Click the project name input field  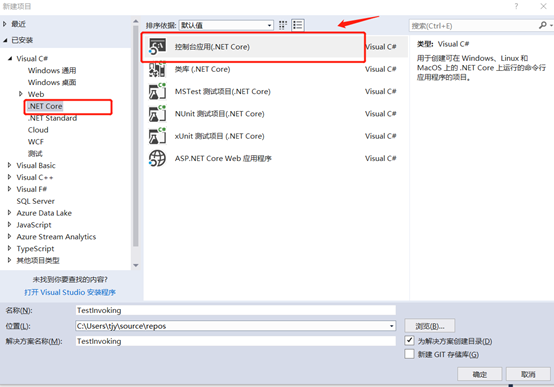coord(236,310)
